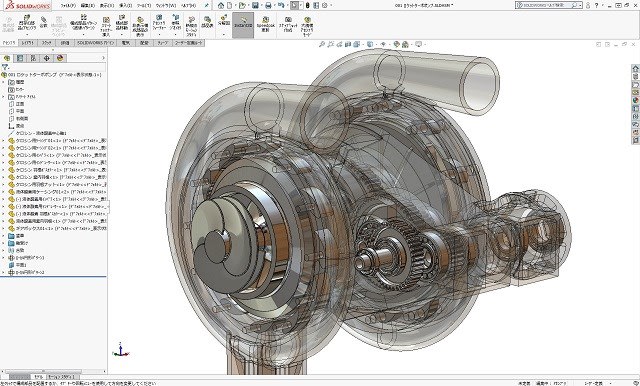The height and width of the screenshot is (386, 640).
Task: Expand the 履歴 tree node
Action: click(x=3, y=82)
